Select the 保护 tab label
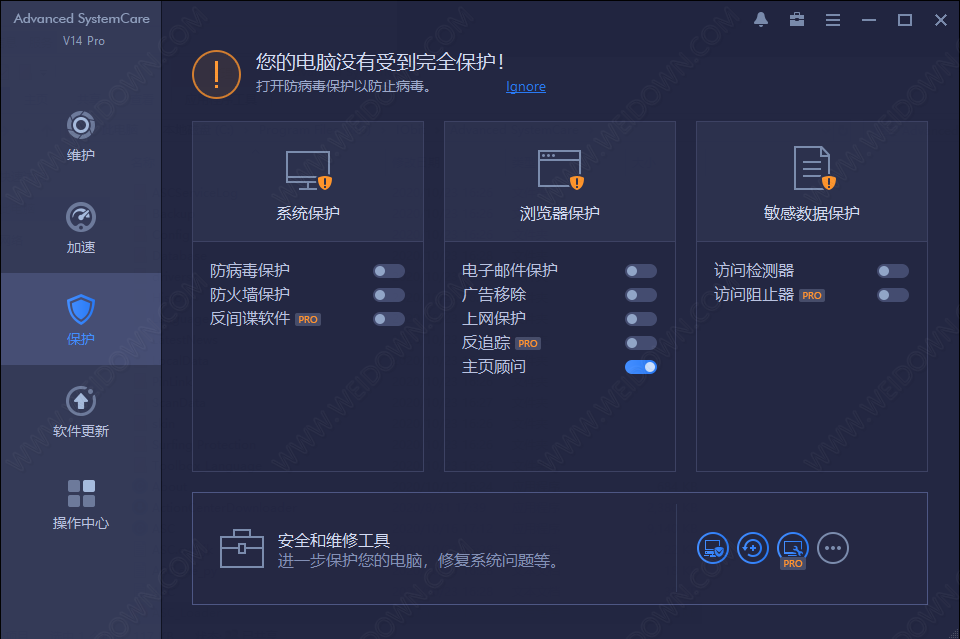960x639 pixels. [81, 339]
